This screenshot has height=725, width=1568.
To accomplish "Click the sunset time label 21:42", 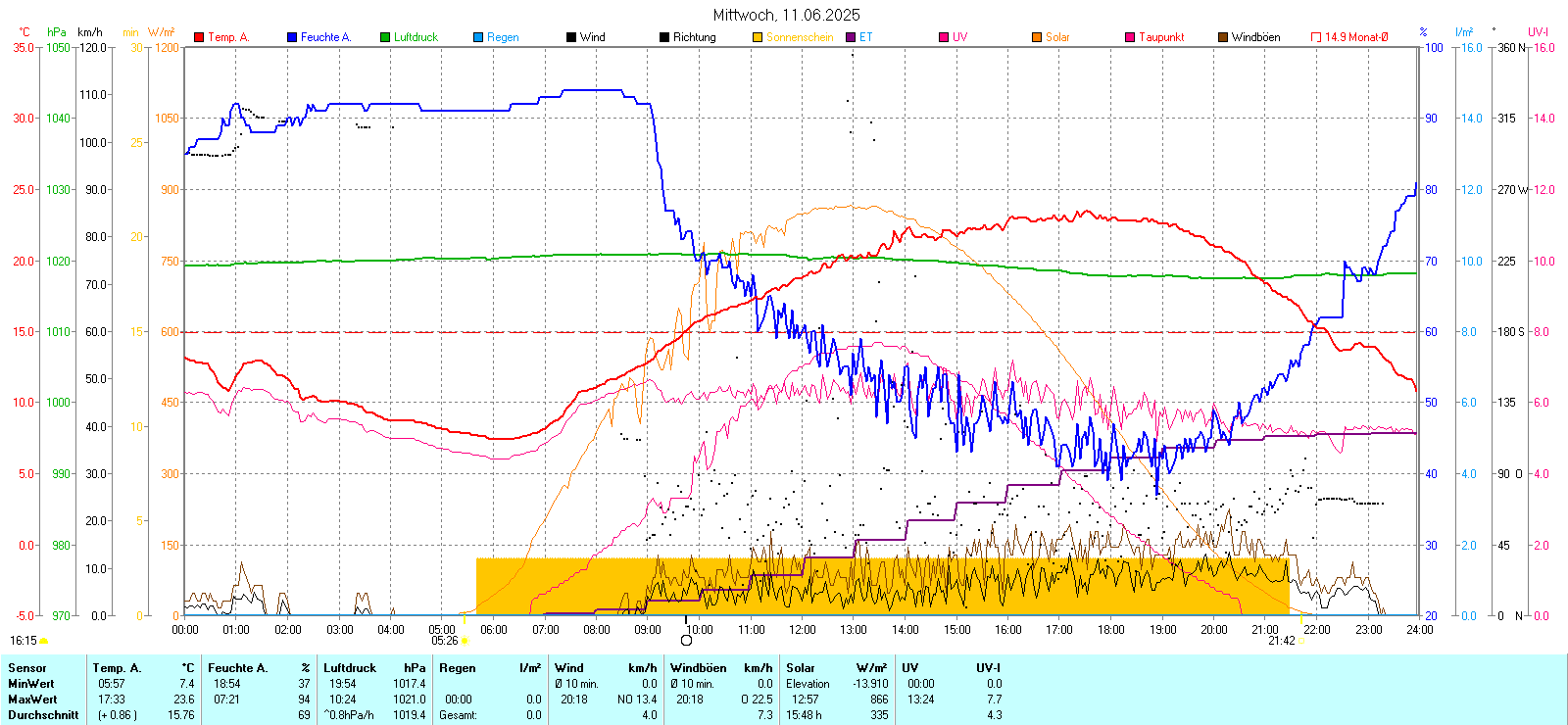I will [x=1281, y=641].
